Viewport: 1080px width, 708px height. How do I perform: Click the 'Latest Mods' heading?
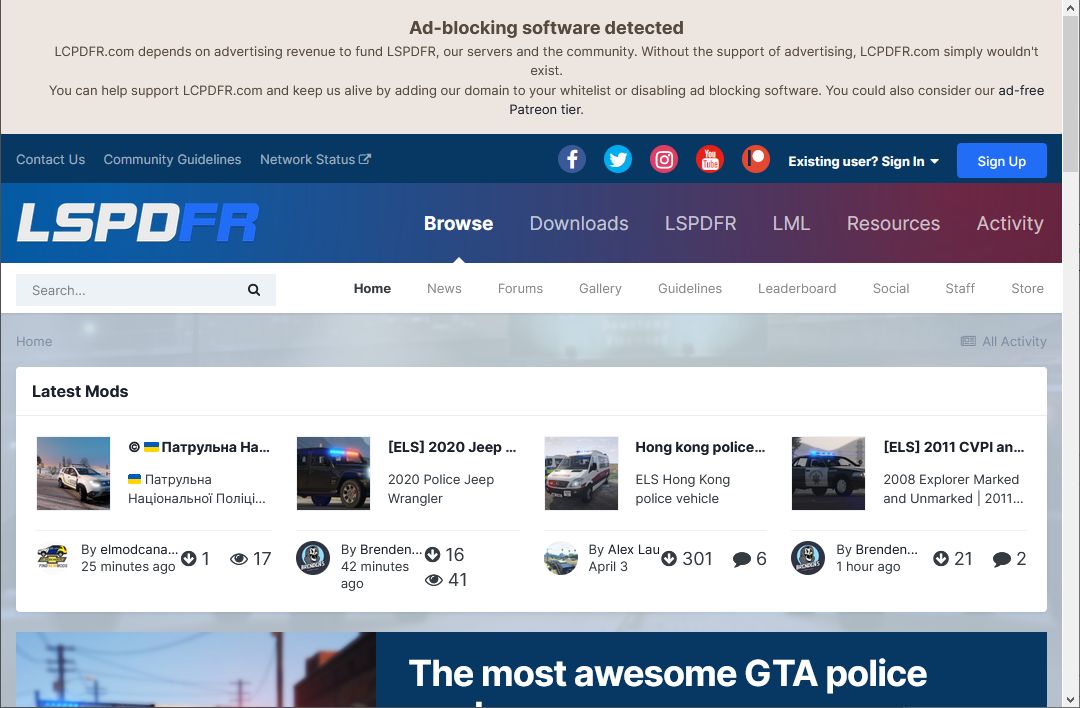(80, 391)
